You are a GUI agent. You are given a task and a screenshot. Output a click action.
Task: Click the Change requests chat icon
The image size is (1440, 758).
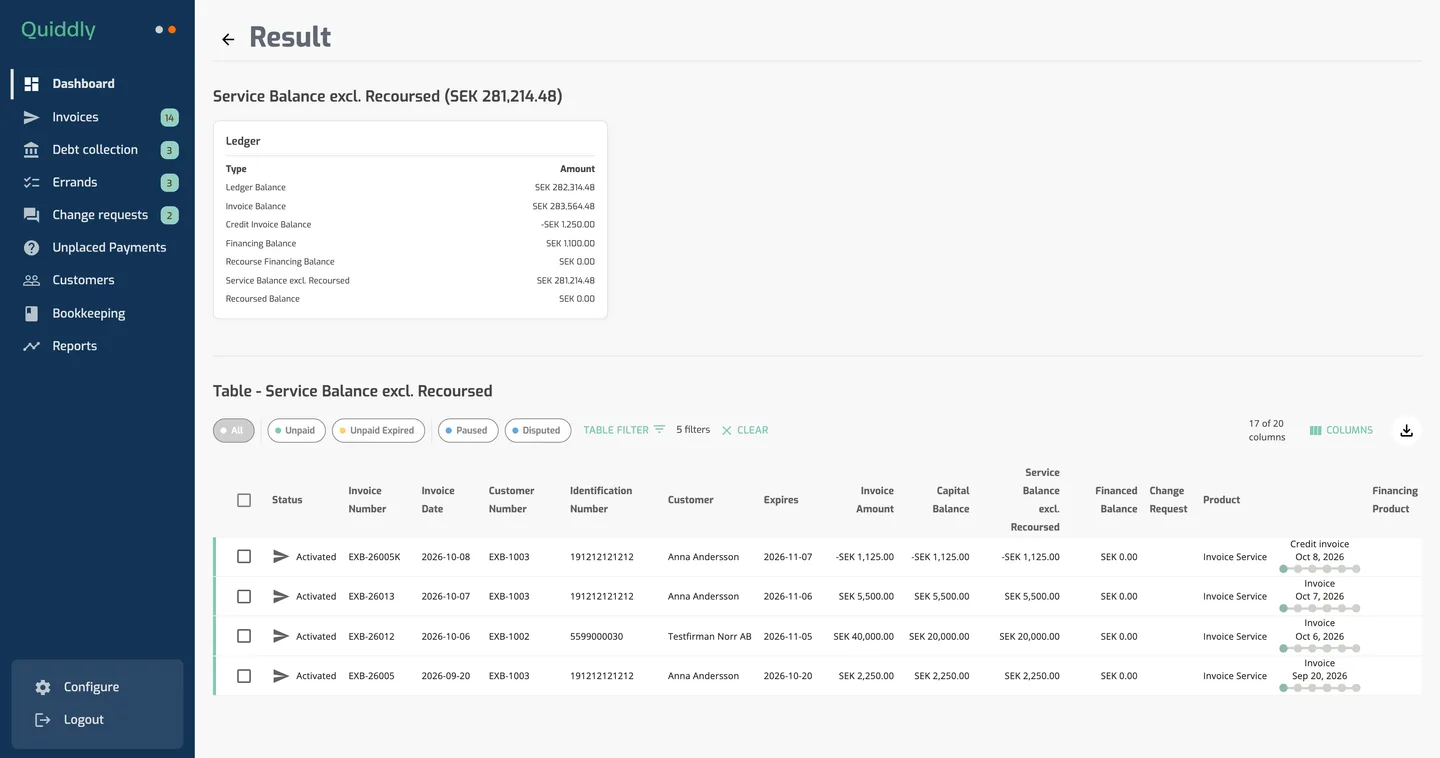(x=32, y=215)
